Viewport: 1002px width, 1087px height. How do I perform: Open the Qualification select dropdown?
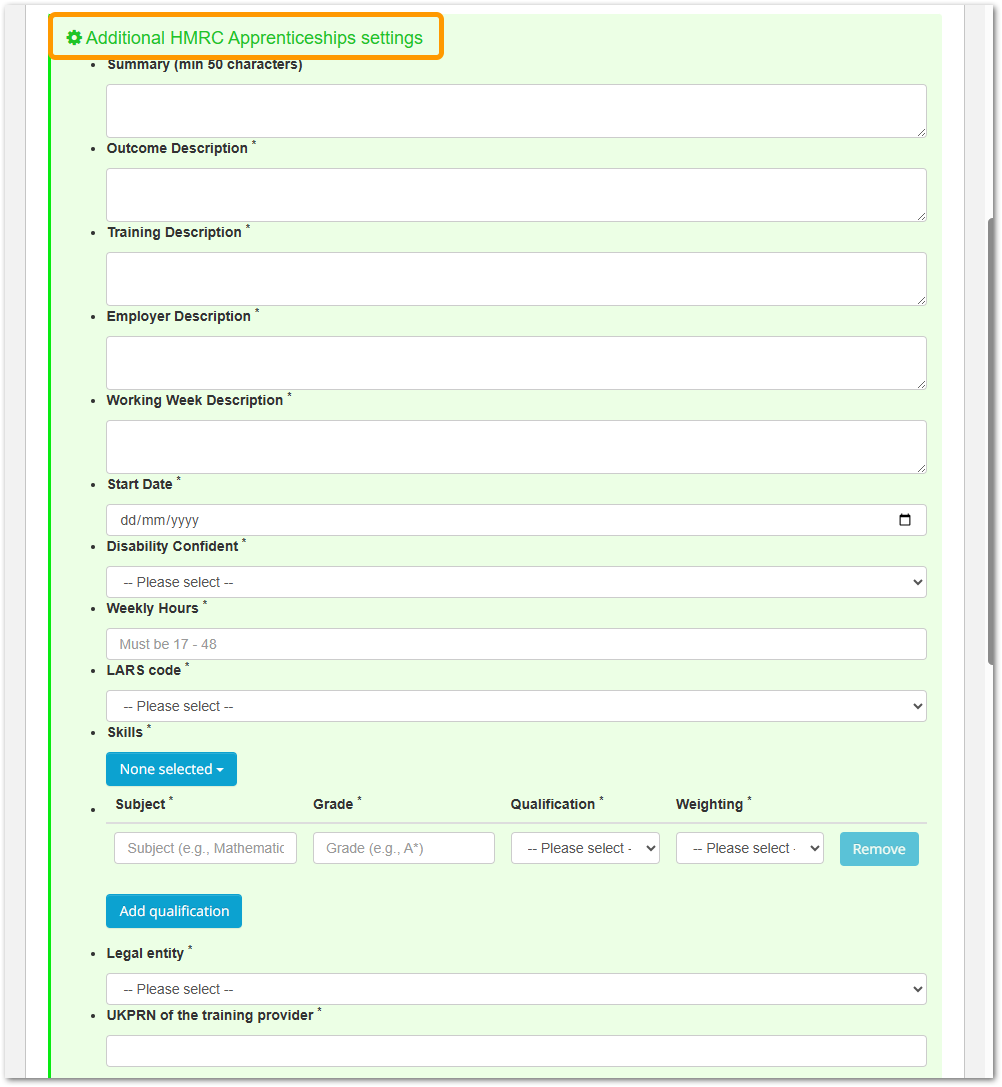pyautogui.click(x=585, y=848)
